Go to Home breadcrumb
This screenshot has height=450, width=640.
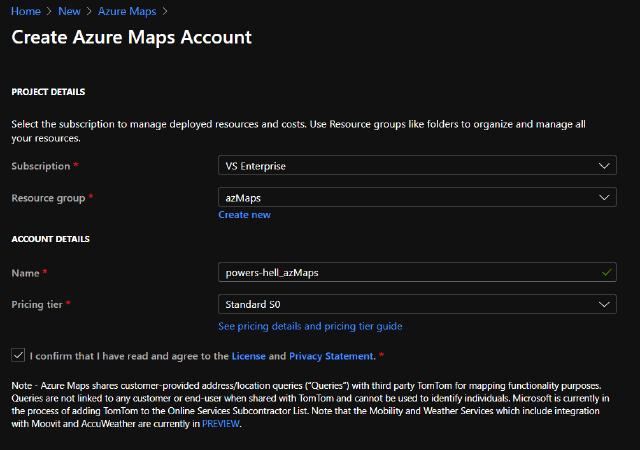pos(25,11)
